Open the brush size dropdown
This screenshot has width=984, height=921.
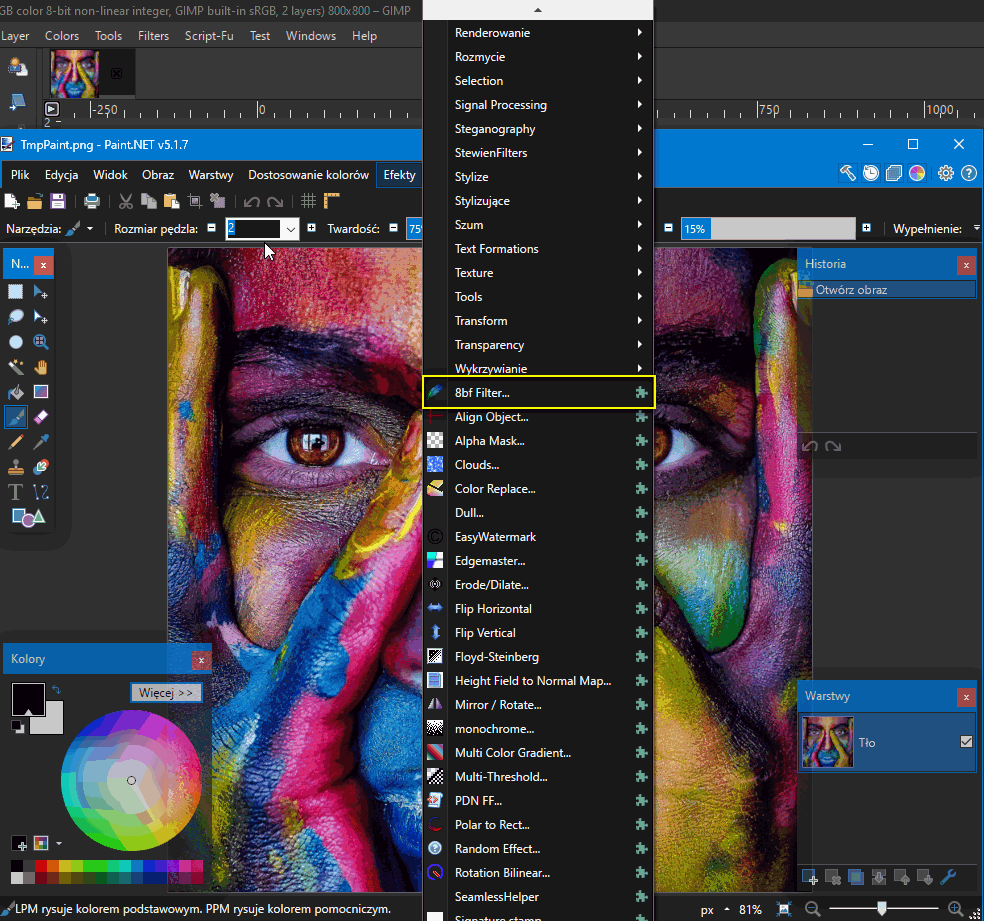(290, 229)
